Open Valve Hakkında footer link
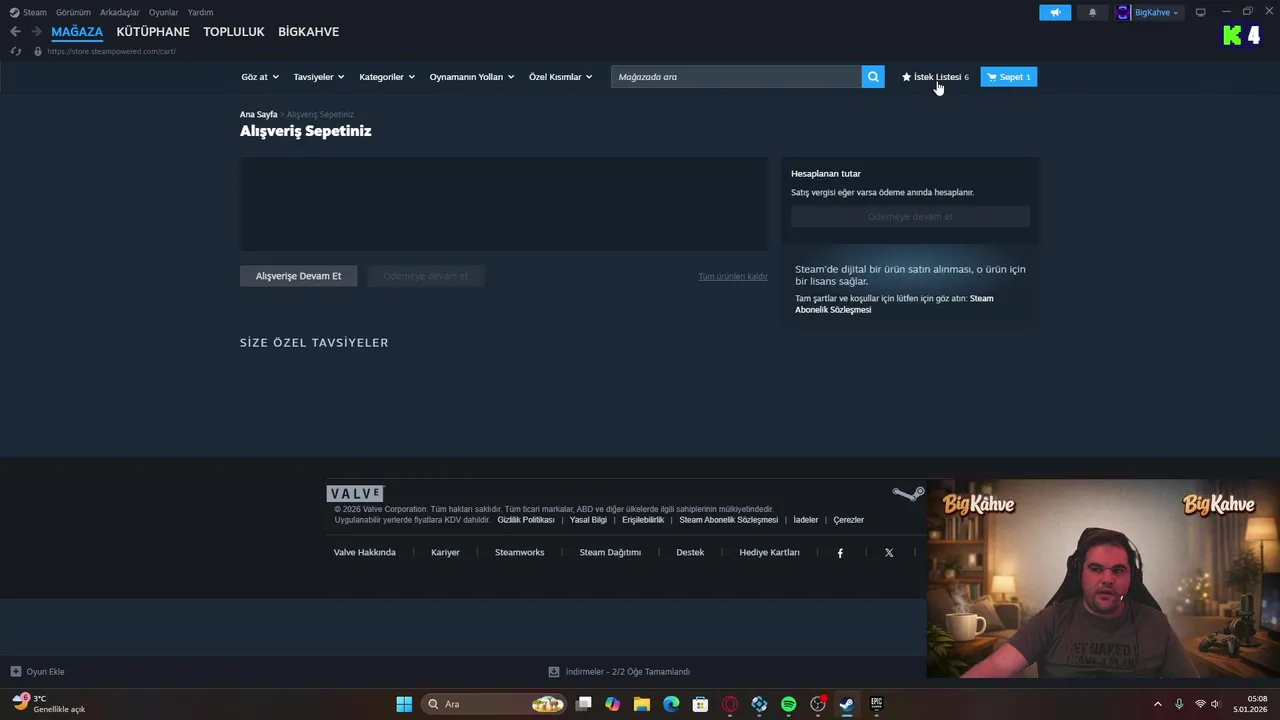Image resolution: width=1280 pixels, height=720 pixels. [x=365, y=553]
